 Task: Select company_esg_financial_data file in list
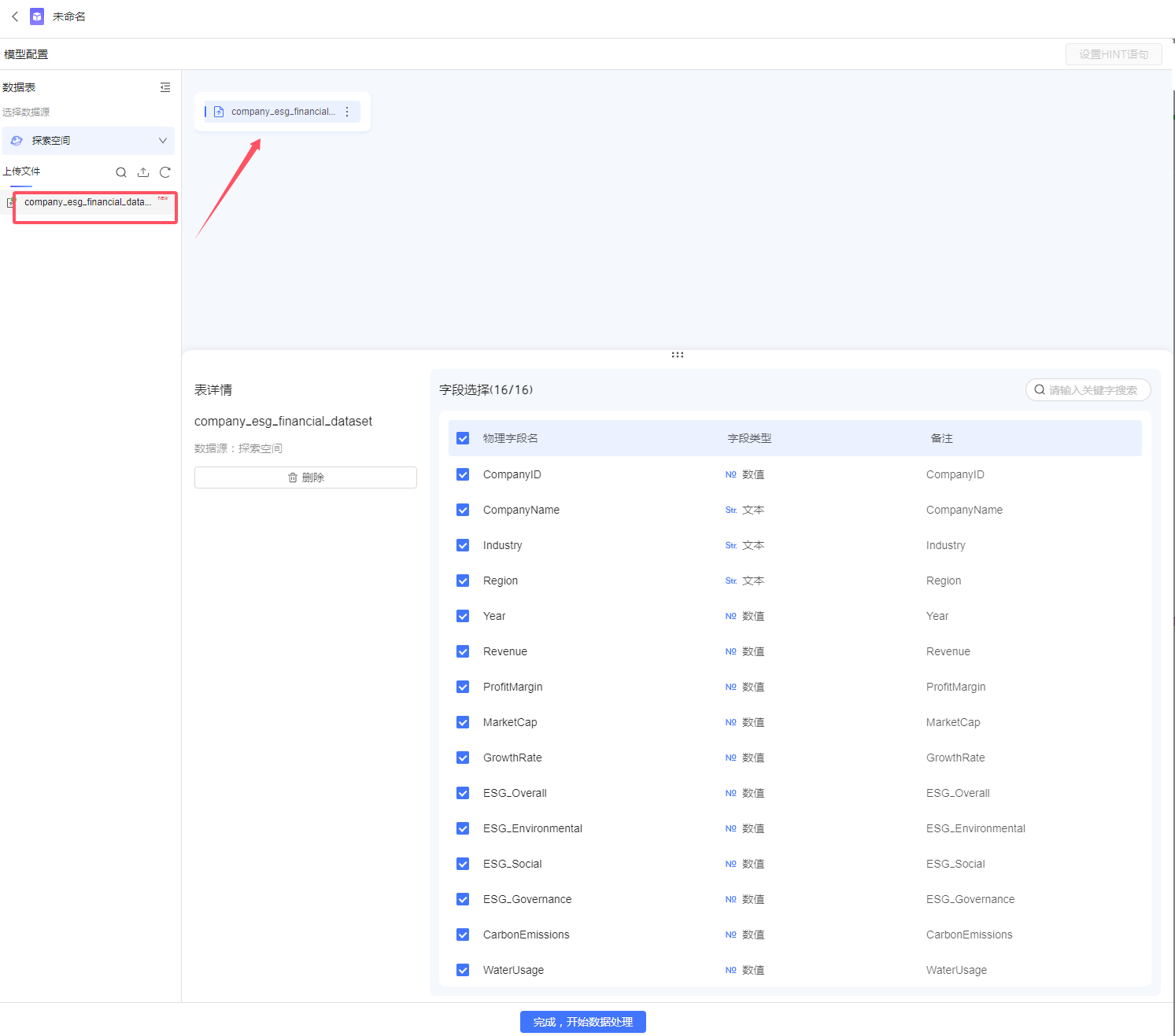tap(88, 202)
